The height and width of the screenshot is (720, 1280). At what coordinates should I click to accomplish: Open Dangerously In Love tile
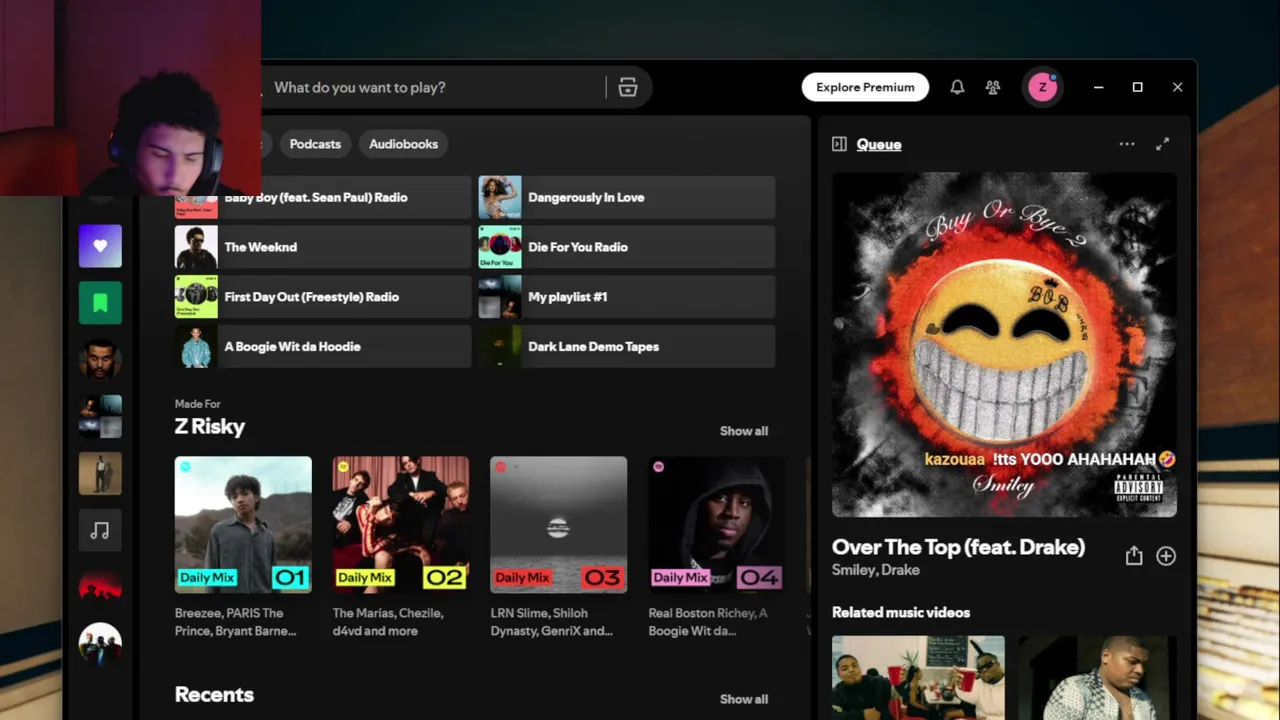click(x=627, y=197)
